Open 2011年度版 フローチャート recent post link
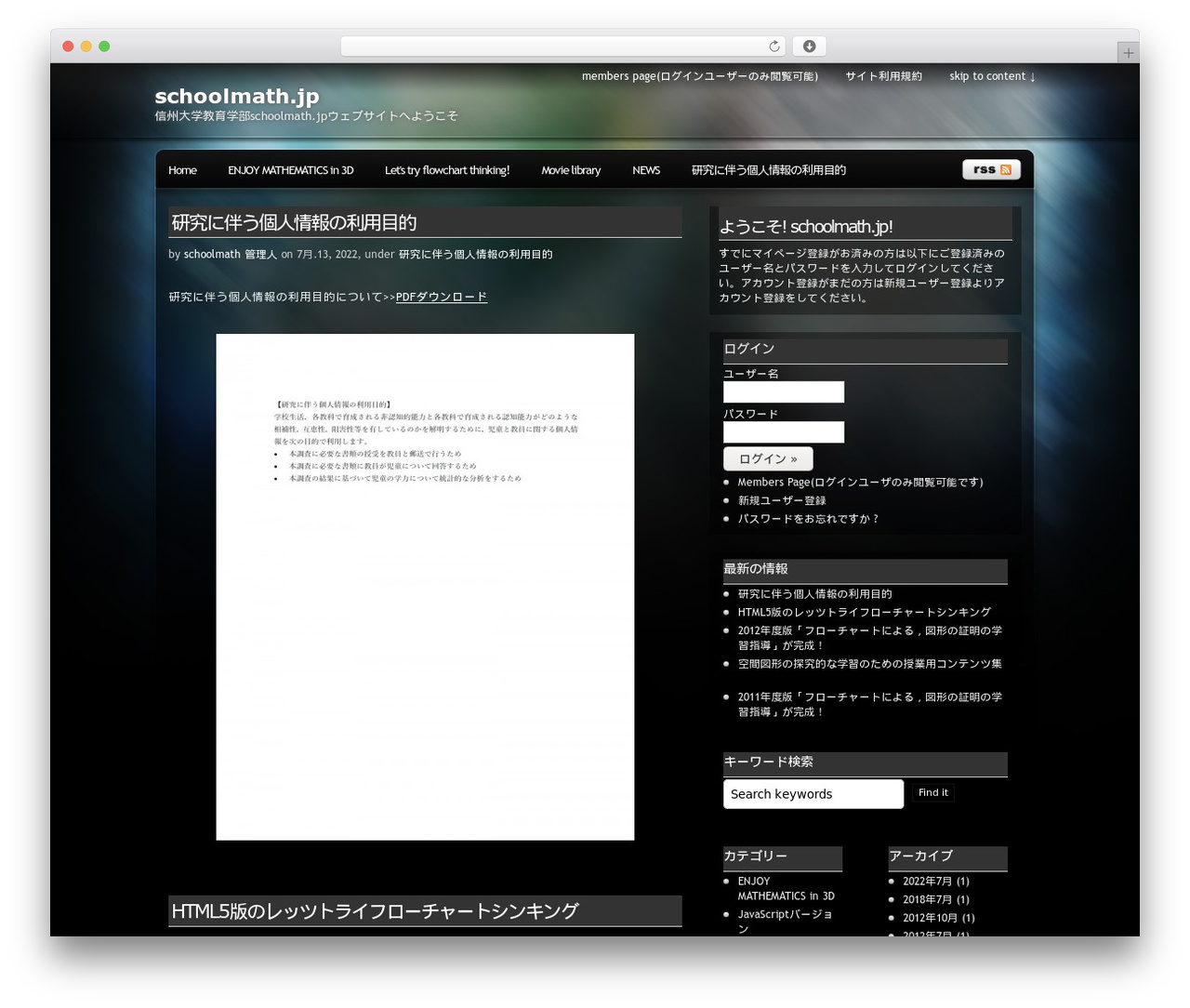The image size is (1190, 1008). [870, 704]
